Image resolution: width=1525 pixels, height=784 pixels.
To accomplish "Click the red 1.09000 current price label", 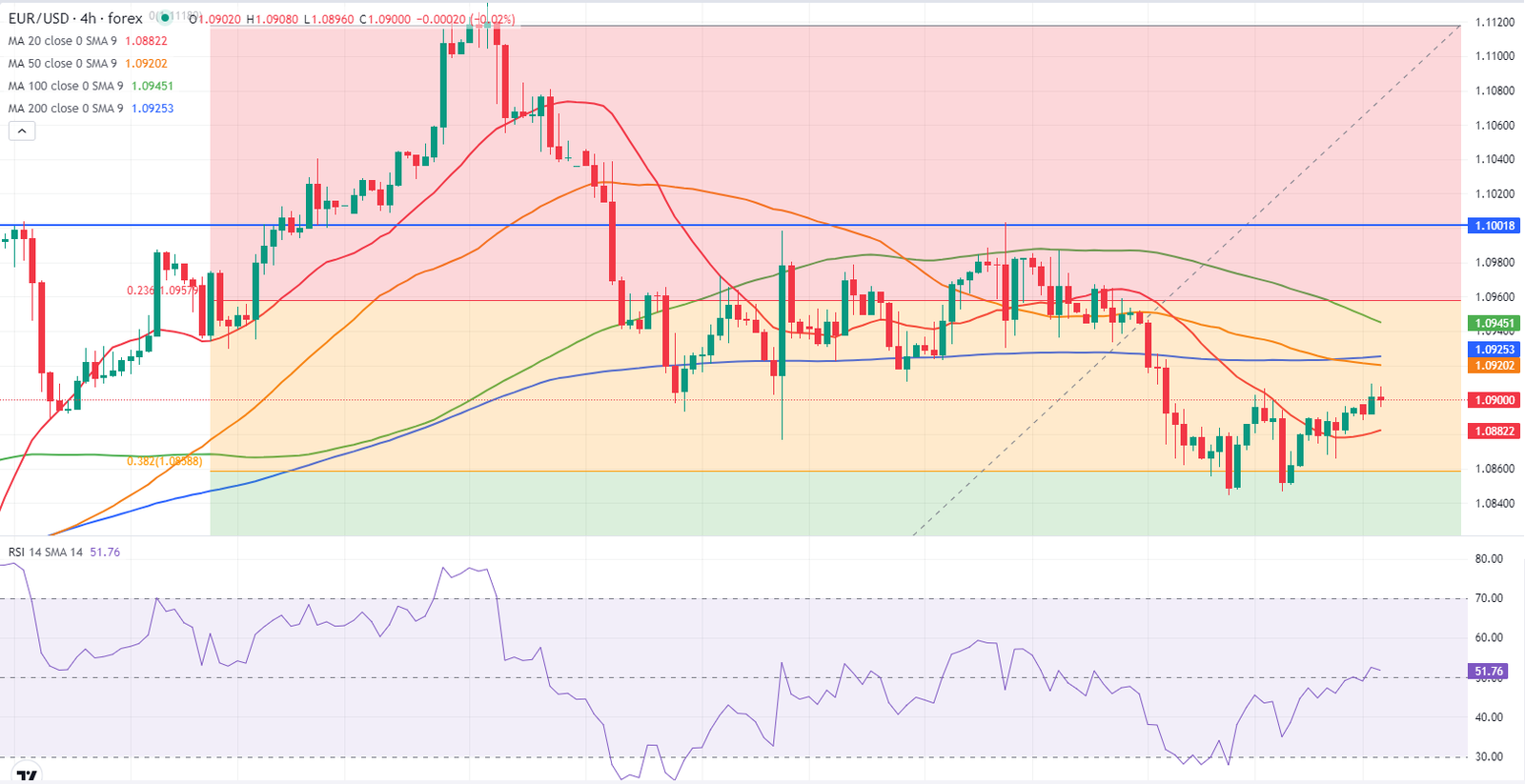I will tap(1494, 400).
